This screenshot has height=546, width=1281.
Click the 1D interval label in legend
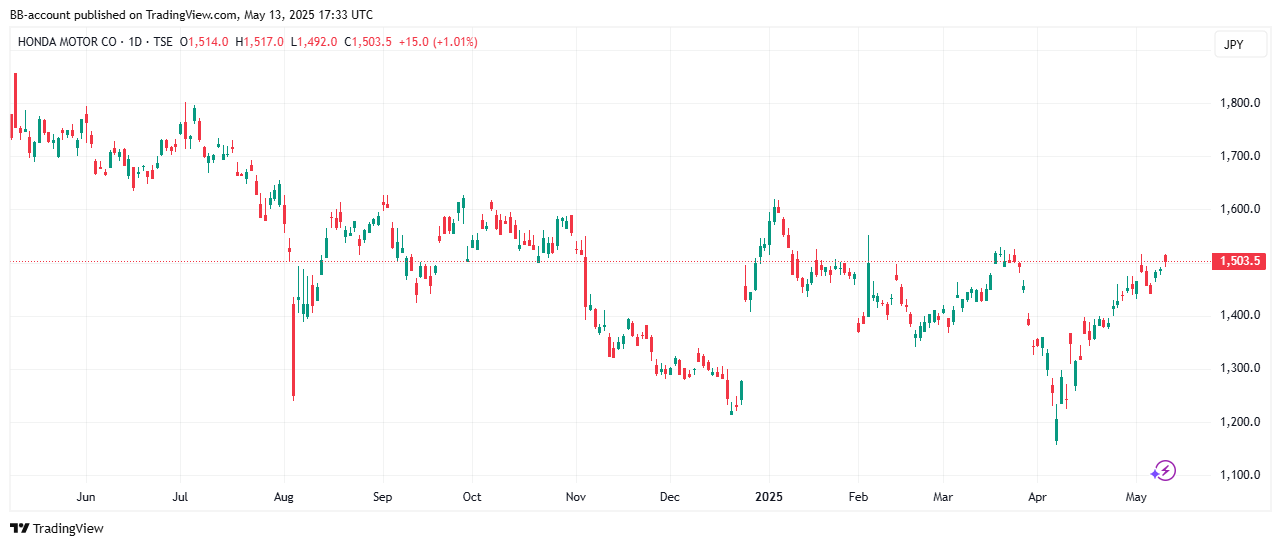[133, 42]
